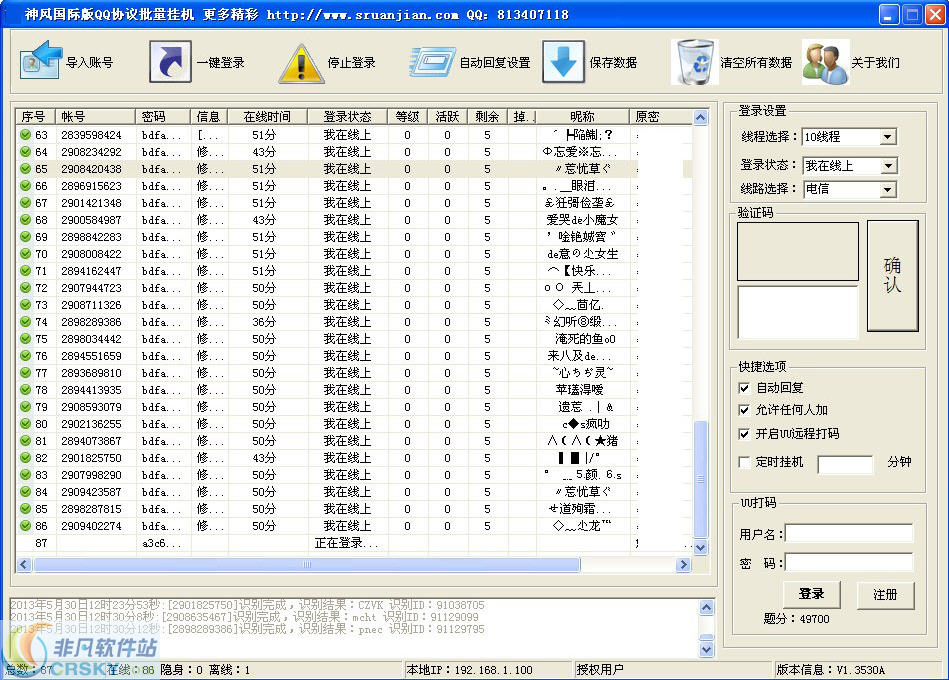The image size is (949, 680).
Task: Click the Import Accounts (导入帐号) icon
Action: click(40, 60)
